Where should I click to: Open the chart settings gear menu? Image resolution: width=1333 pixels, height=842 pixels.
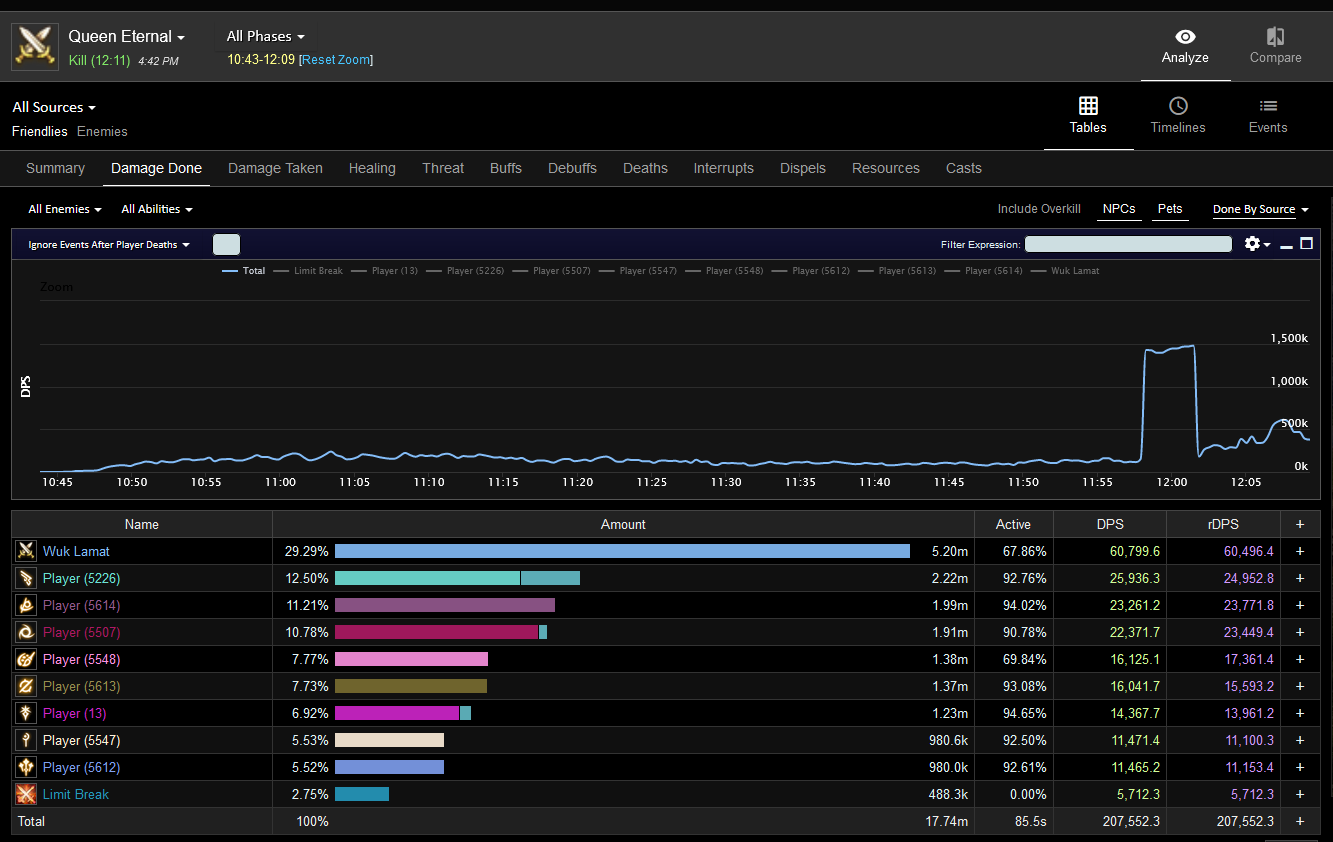click(x=1256, y=244)
